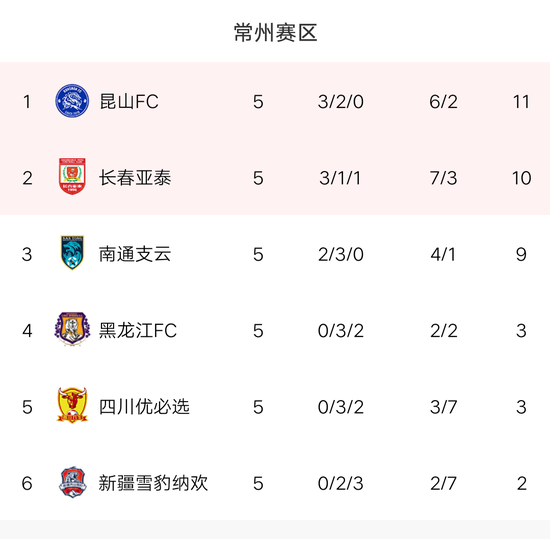550x539 pixels.
Task: Click the 常州赛区 group heading
Action: click(276, 33)
